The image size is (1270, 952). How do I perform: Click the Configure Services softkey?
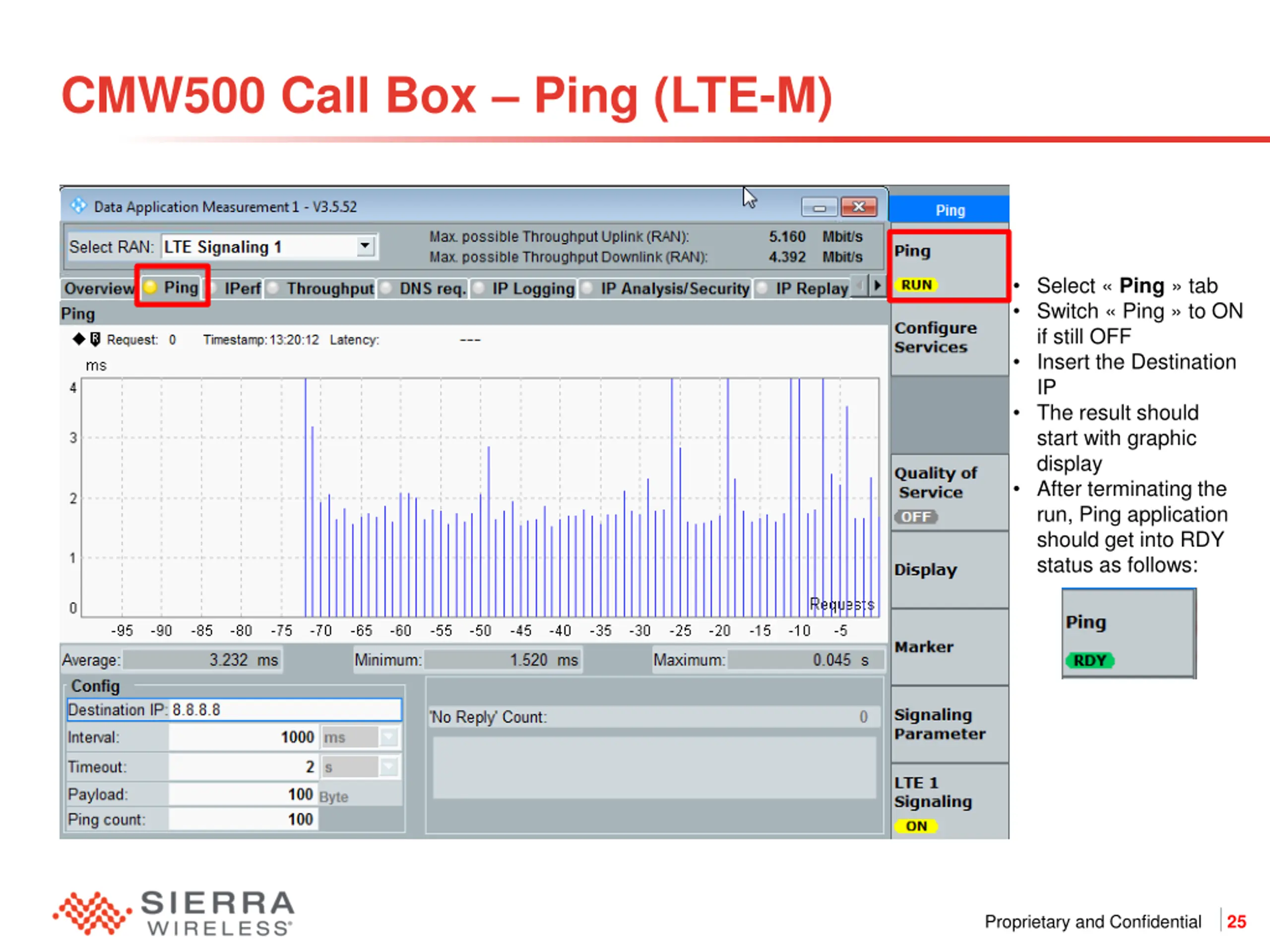(950, 339)
